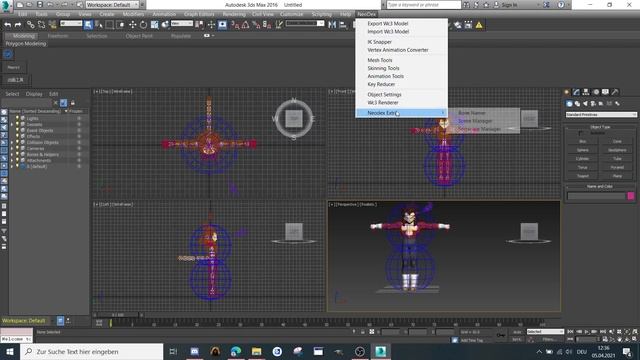Click the object name input field

coord(596,196)
